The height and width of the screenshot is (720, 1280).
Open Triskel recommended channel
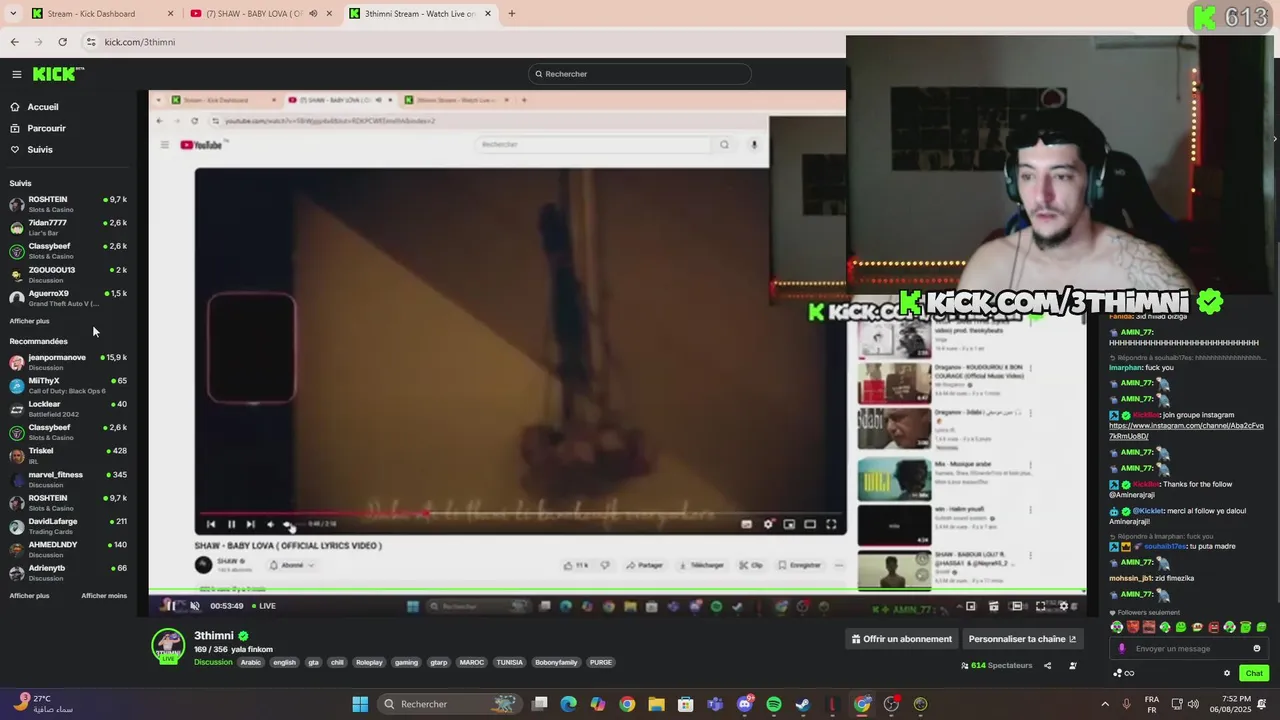pyautogui.click(x=68, y=455)
